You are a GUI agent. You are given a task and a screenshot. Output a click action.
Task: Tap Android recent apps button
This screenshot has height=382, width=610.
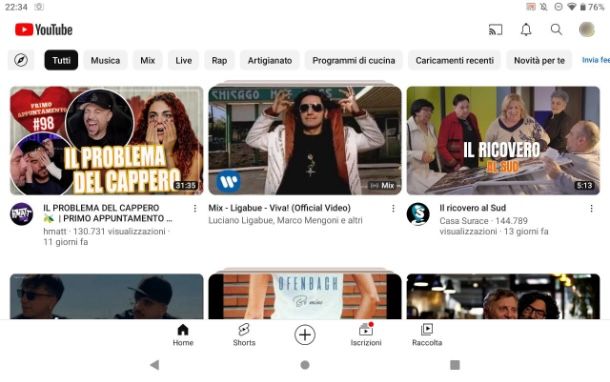pyautogui.click(x=455, y=365)
